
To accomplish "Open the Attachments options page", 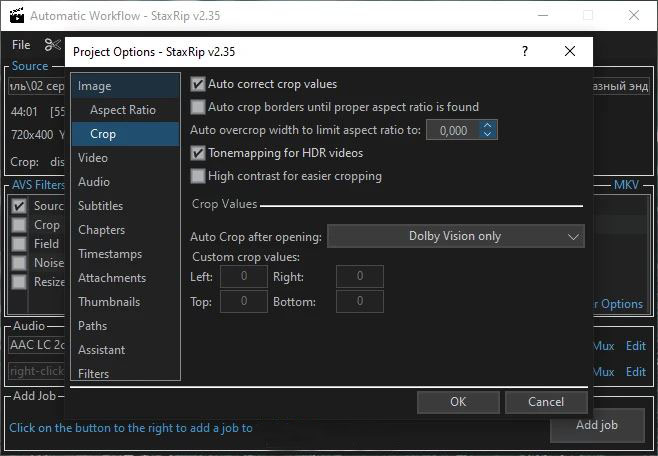I will (x=125, y=278).
